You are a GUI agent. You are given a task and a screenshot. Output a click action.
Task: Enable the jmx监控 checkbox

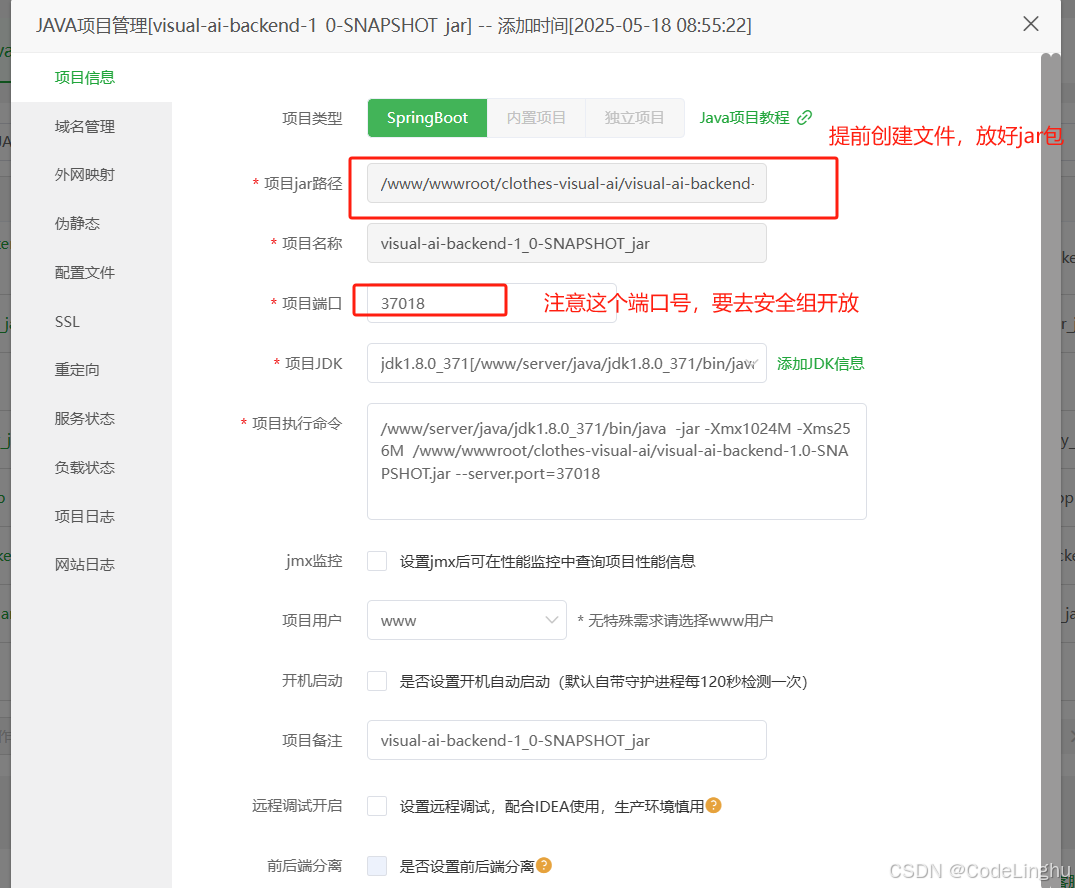pos(377,561)
